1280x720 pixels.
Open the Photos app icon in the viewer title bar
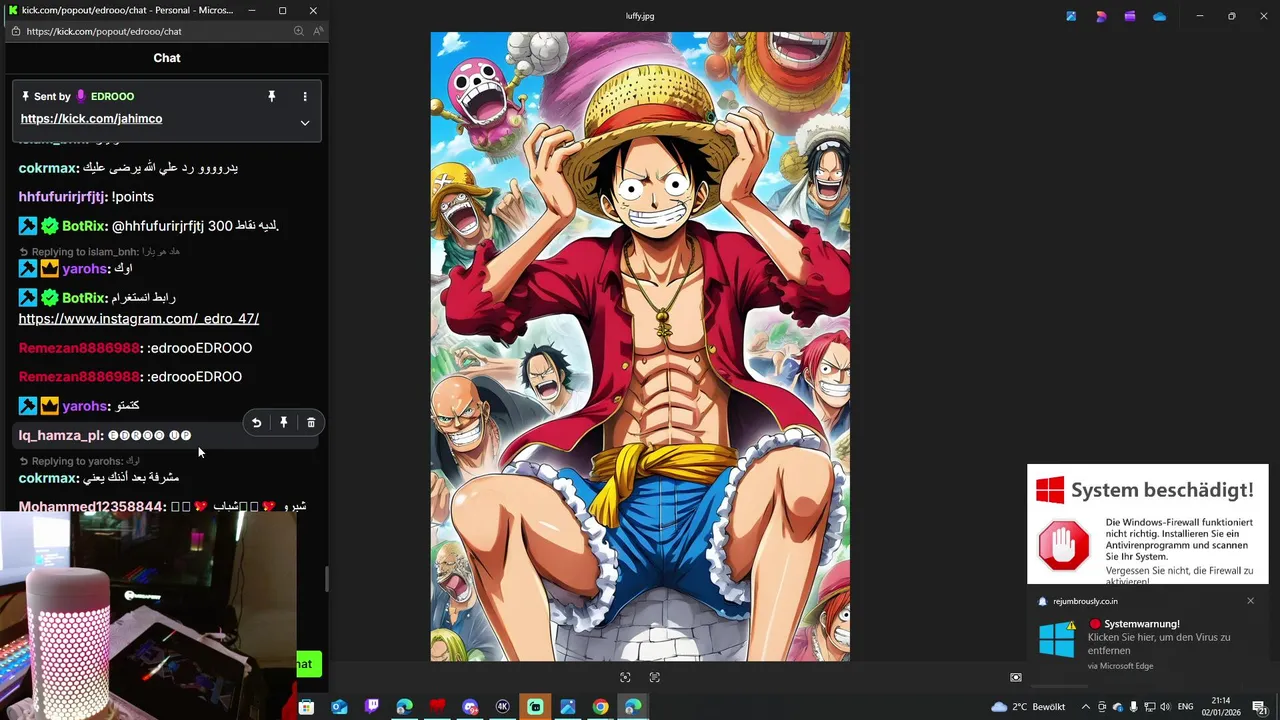1071,16
